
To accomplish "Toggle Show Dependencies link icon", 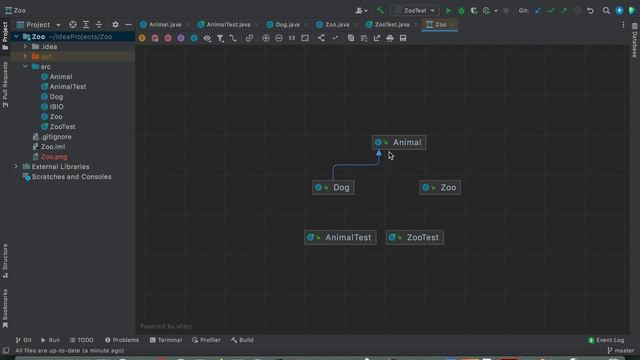I will click(x=249, y=38).
